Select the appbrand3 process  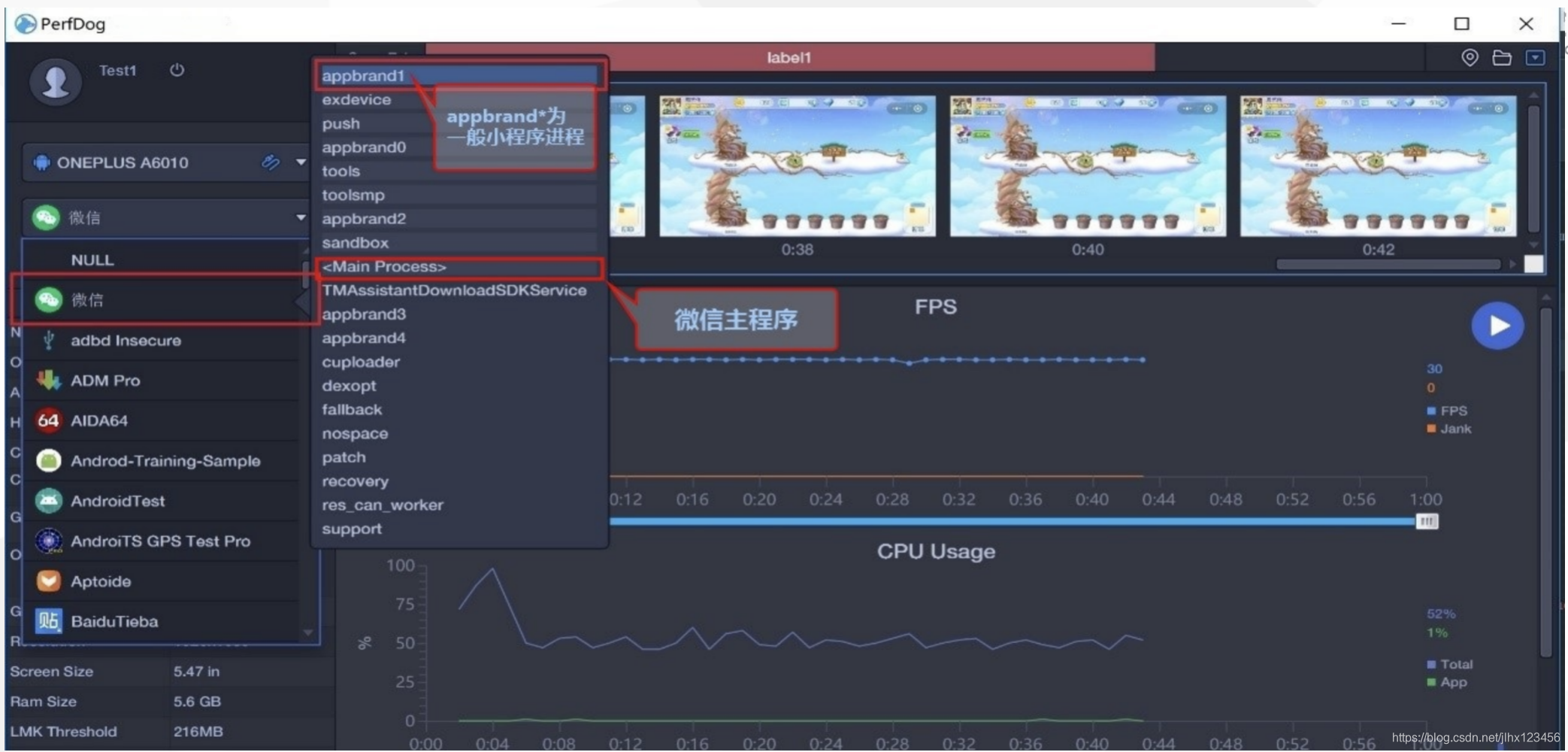coord(459,314)
